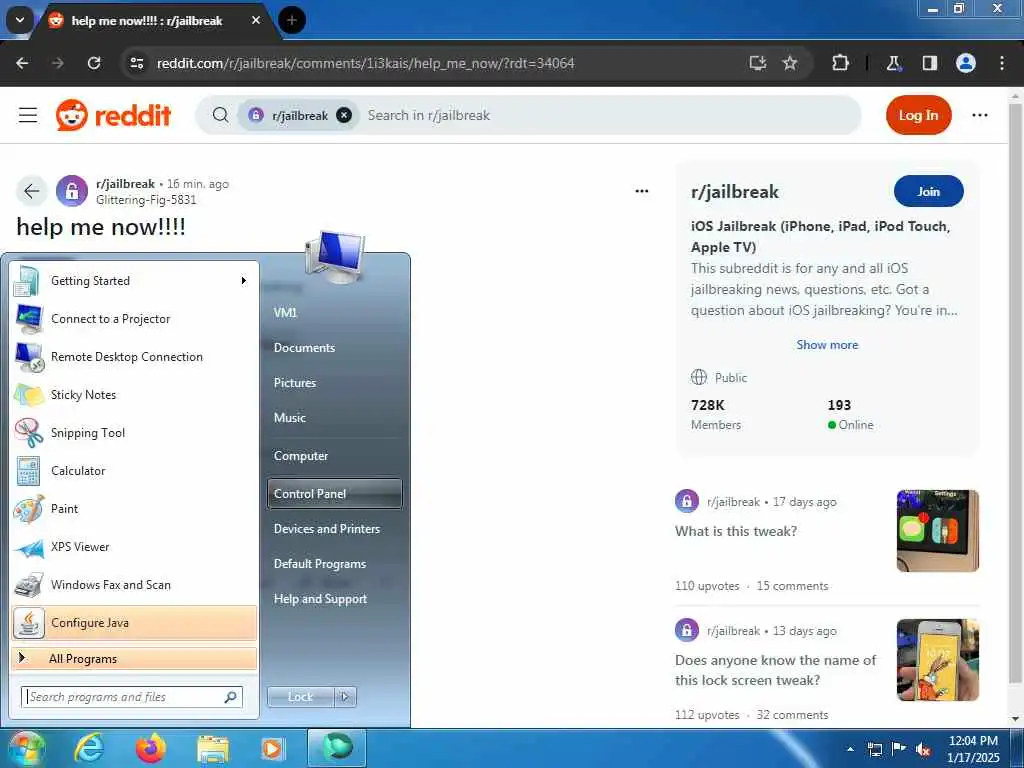Open Internet Explorer from taskbar
The height and width of the screenshot is (768, 1024).
tap(88, 748)
